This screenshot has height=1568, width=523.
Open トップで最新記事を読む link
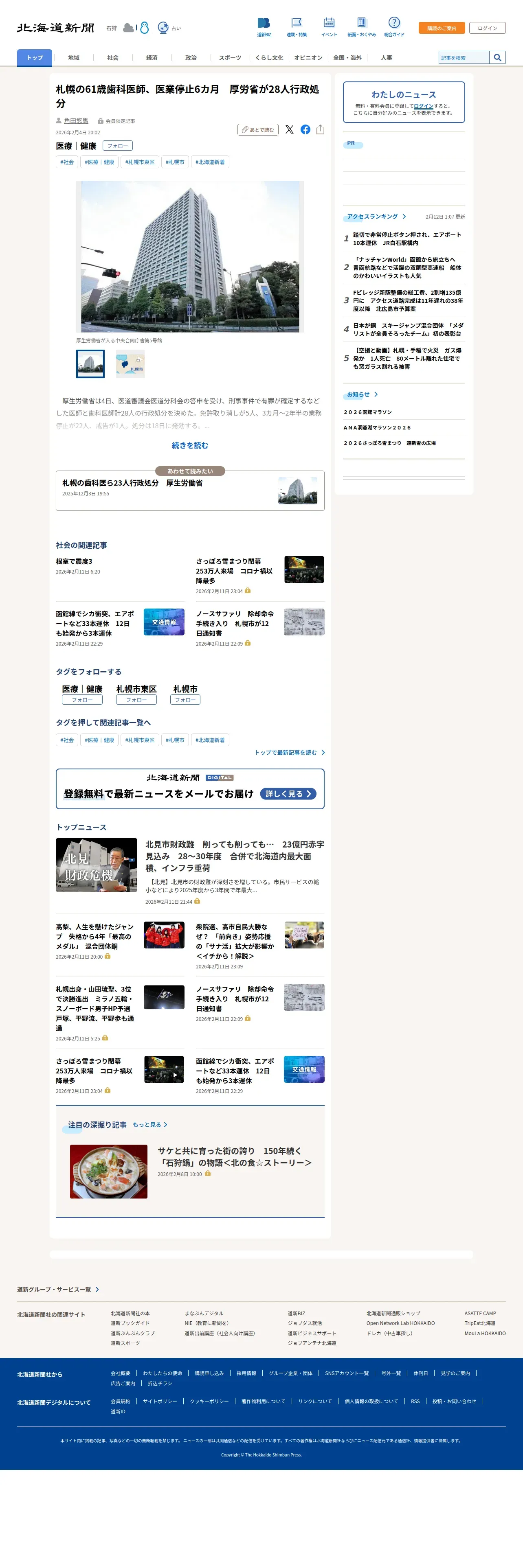pyautogui.click(x=289, y=753)
